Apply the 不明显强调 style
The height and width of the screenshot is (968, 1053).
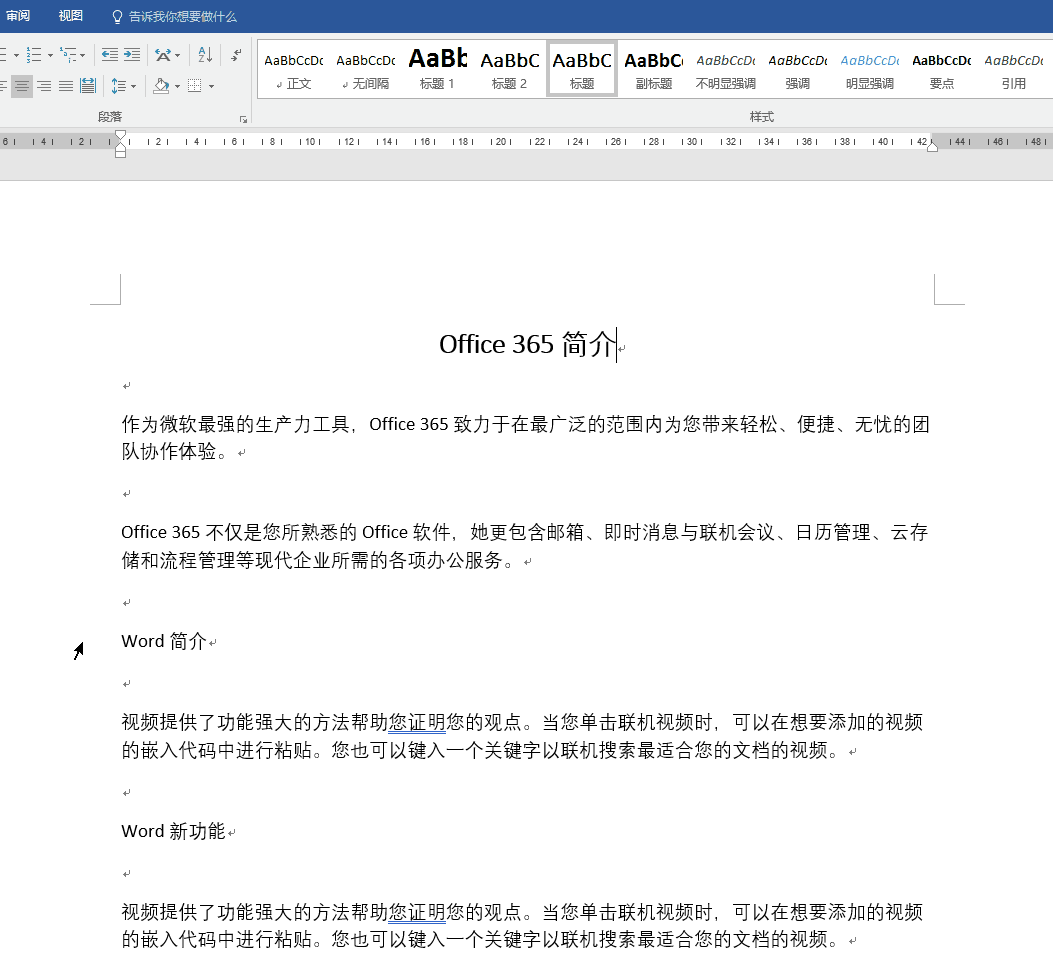coord(725,69)
